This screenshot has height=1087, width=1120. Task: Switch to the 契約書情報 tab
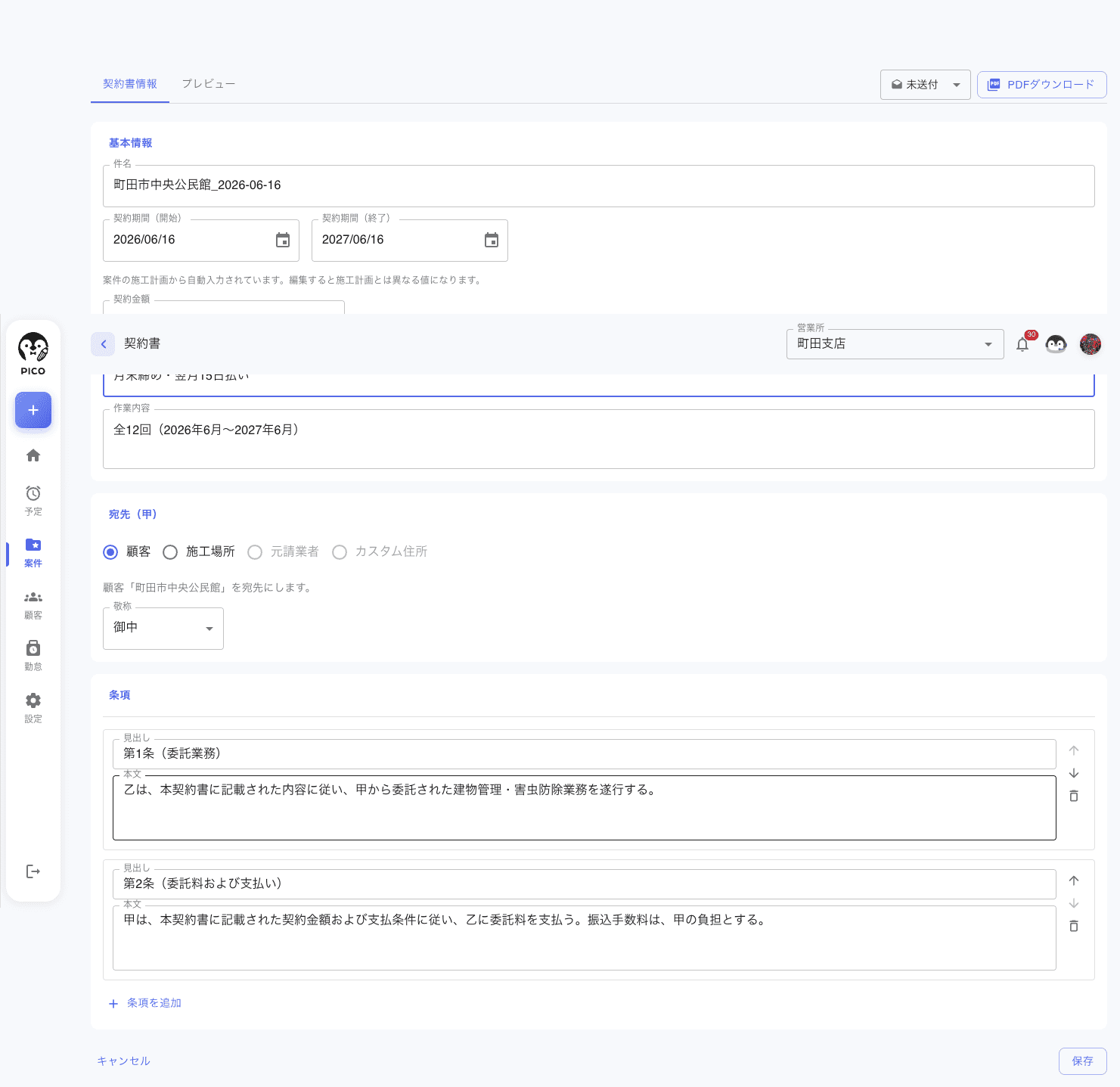click(130, 84)
